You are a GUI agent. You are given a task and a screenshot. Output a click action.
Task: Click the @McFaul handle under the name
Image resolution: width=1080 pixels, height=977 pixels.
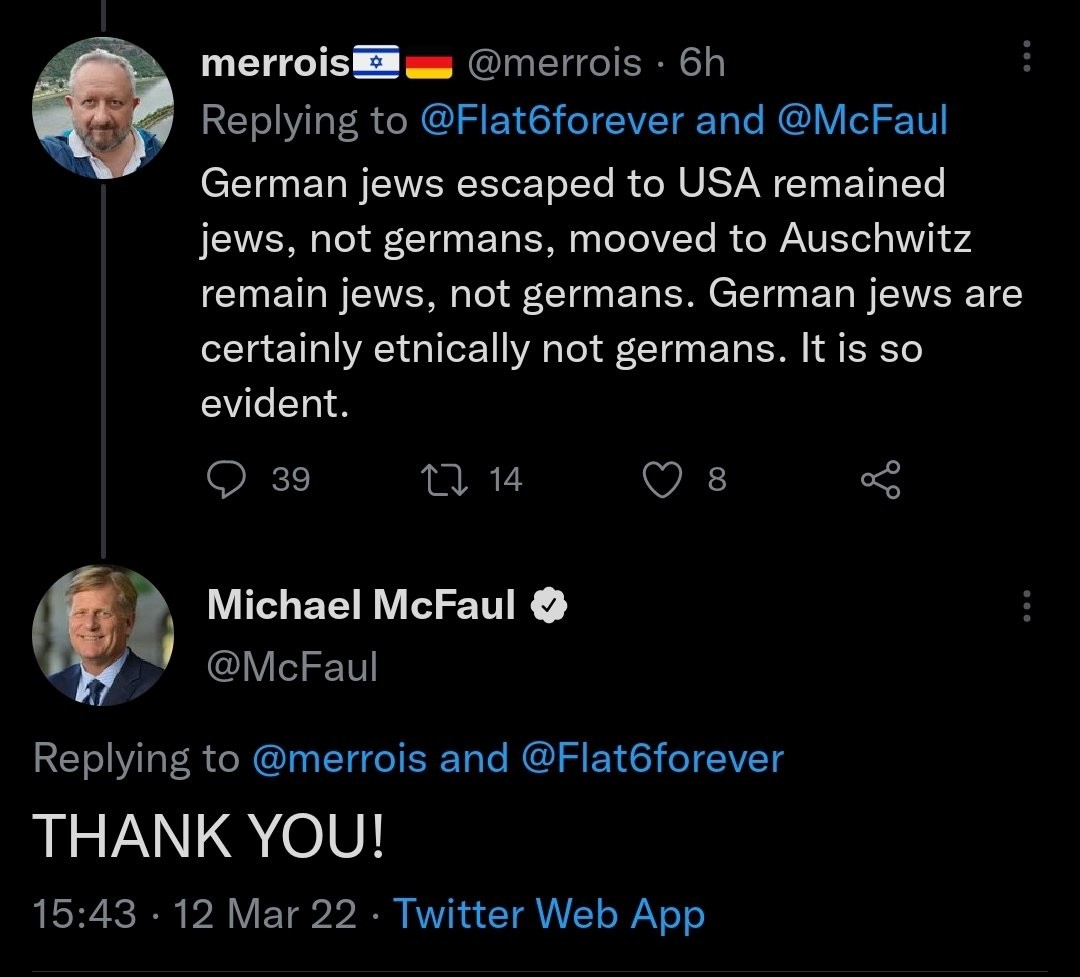click(292, 666)
